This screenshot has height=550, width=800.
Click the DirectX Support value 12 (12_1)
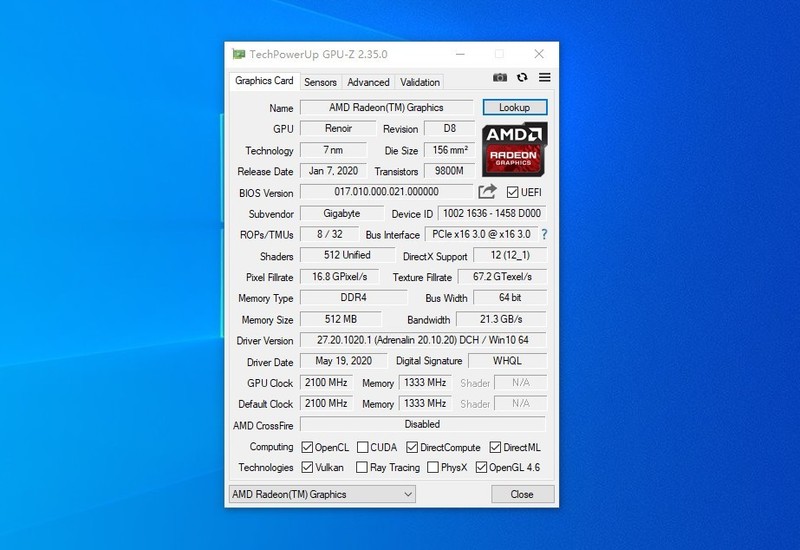point(510,255)
